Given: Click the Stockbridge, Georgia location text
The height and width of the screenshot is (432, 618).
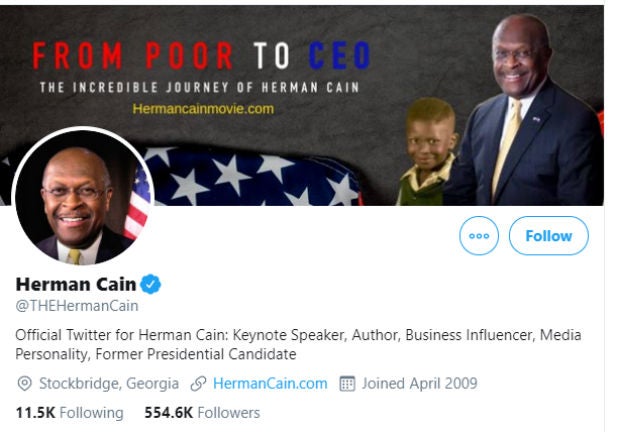Looking at the screenshot, I should [109, 383].
